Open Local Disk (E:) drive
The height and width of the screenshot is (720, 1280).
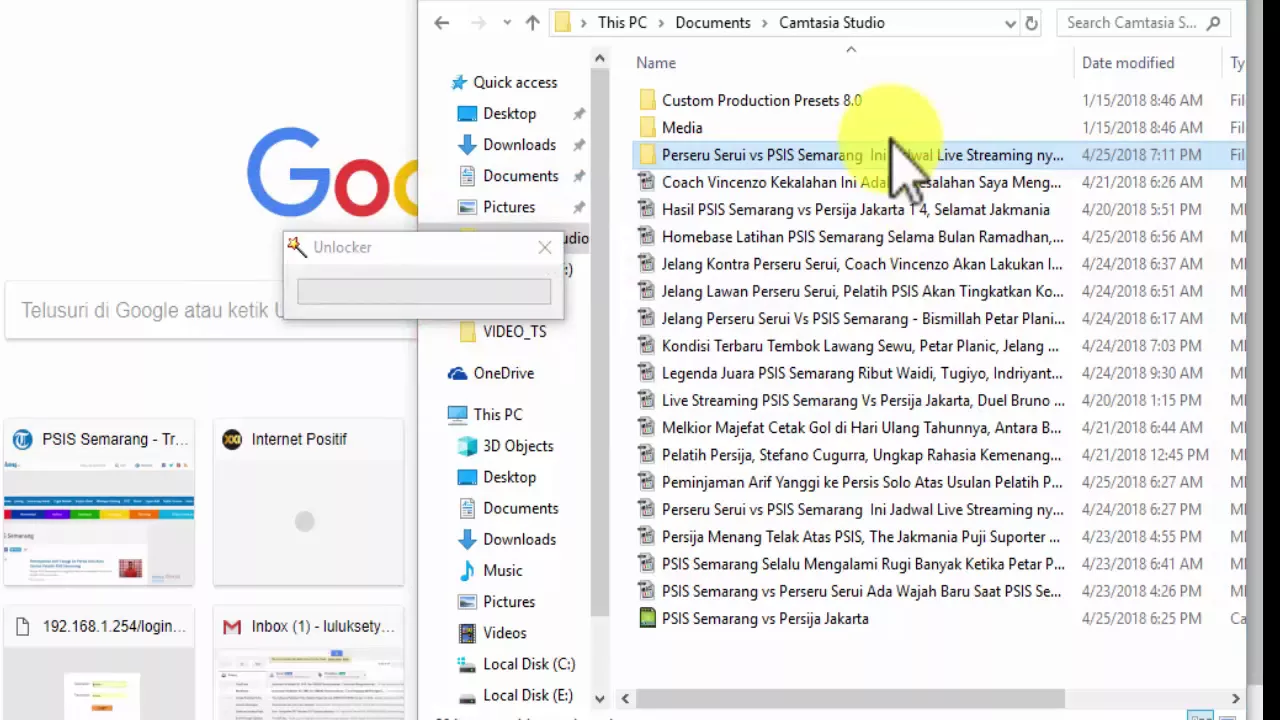527,695
